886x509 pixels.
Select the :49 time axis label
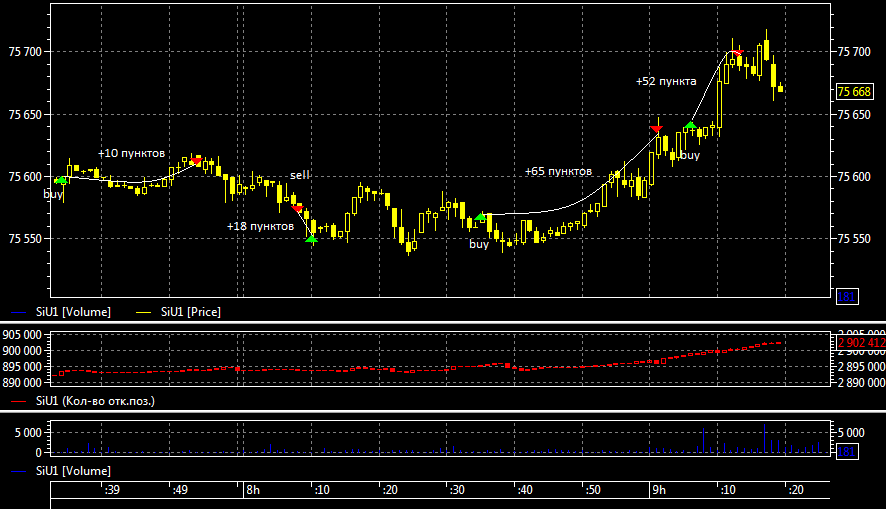180,490
